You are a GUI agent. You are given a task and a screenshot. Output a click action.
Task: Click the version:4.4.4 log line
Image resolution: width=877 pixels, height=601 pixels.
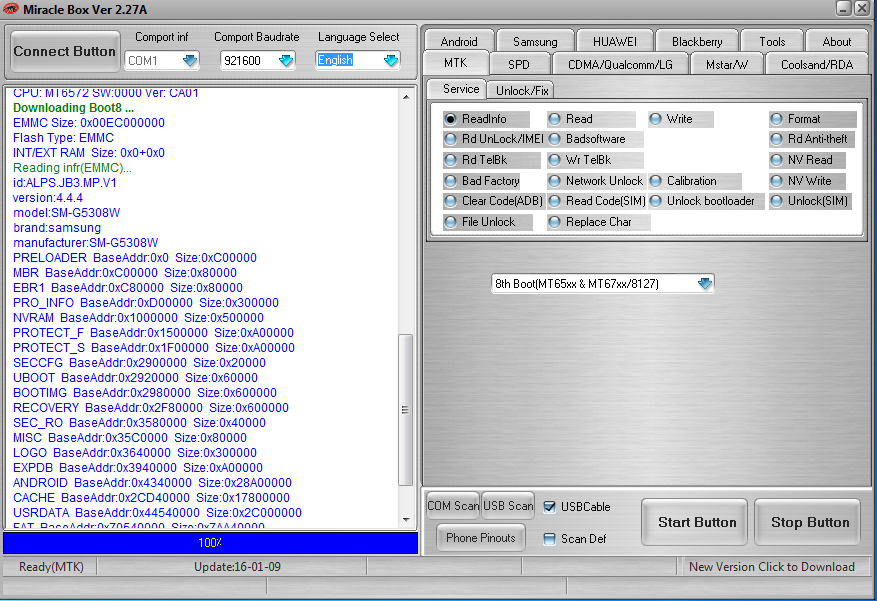[48, 198]
